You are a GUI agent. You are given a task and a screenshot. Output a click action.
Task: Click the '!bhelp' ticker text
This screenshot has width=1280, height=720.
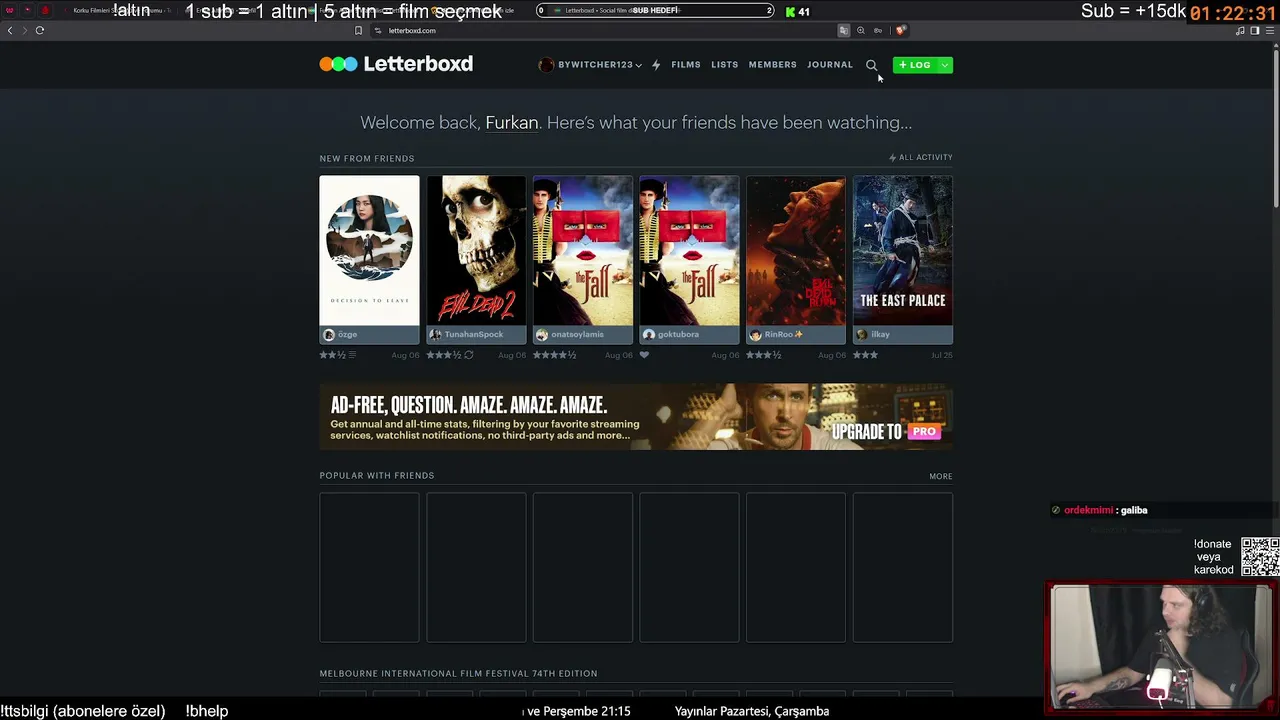pyautogui.click(x=207, y=711)
